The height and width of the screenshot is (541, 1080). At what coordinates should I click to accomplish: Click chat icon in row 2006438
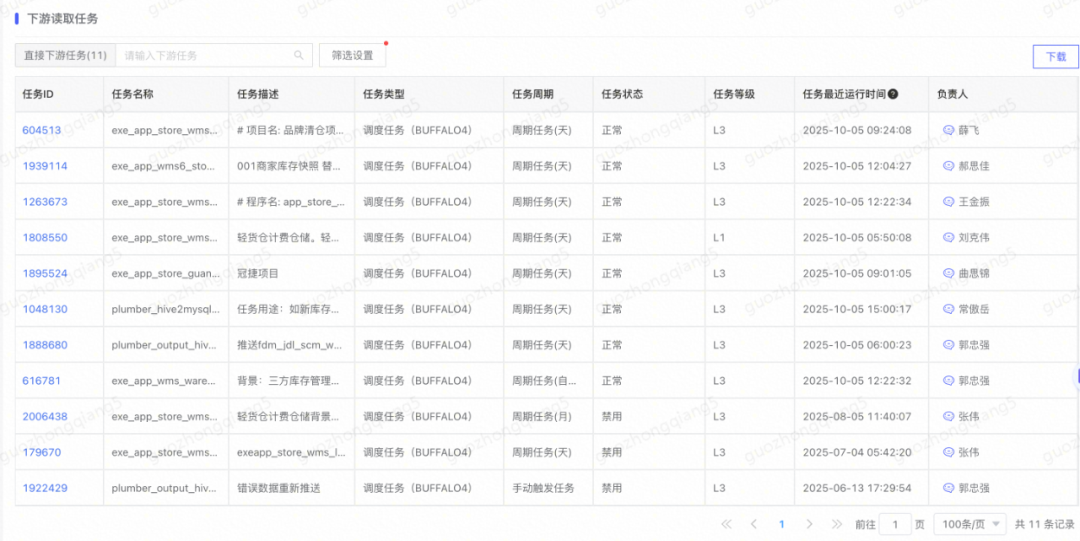click(x=948, y=417)
